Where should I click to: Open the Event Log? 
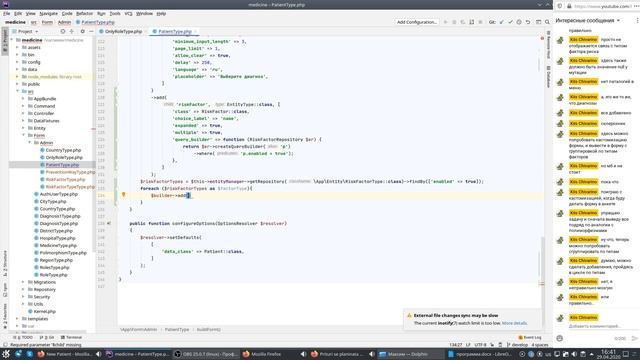point(530,338)
